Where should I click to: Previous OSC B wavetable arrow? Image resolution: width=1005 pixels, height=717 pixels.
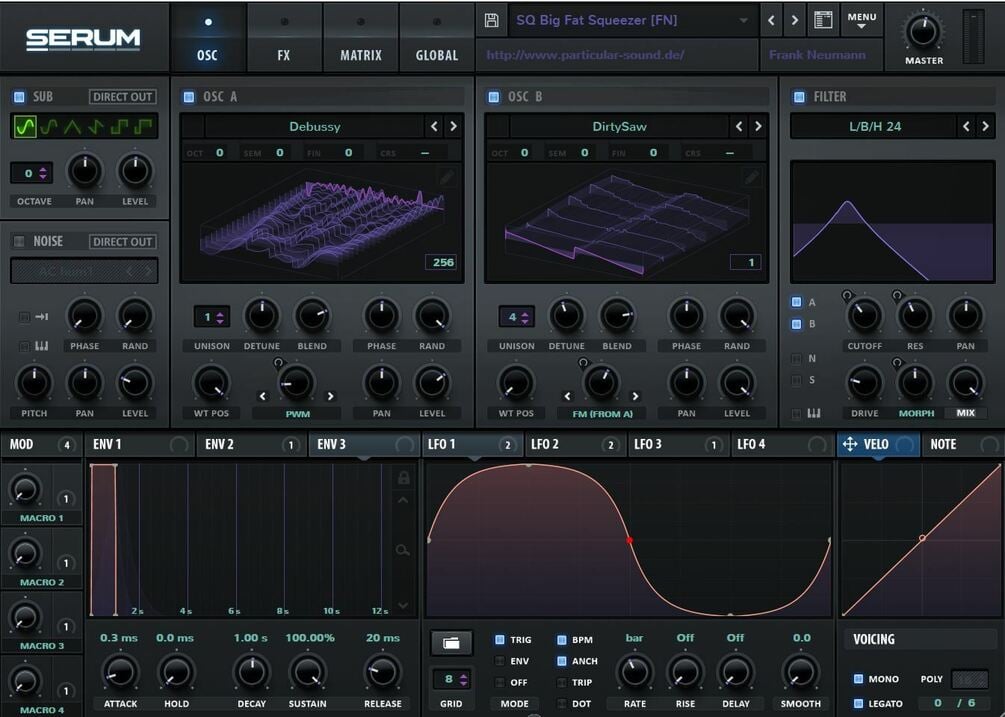[739, 126]
